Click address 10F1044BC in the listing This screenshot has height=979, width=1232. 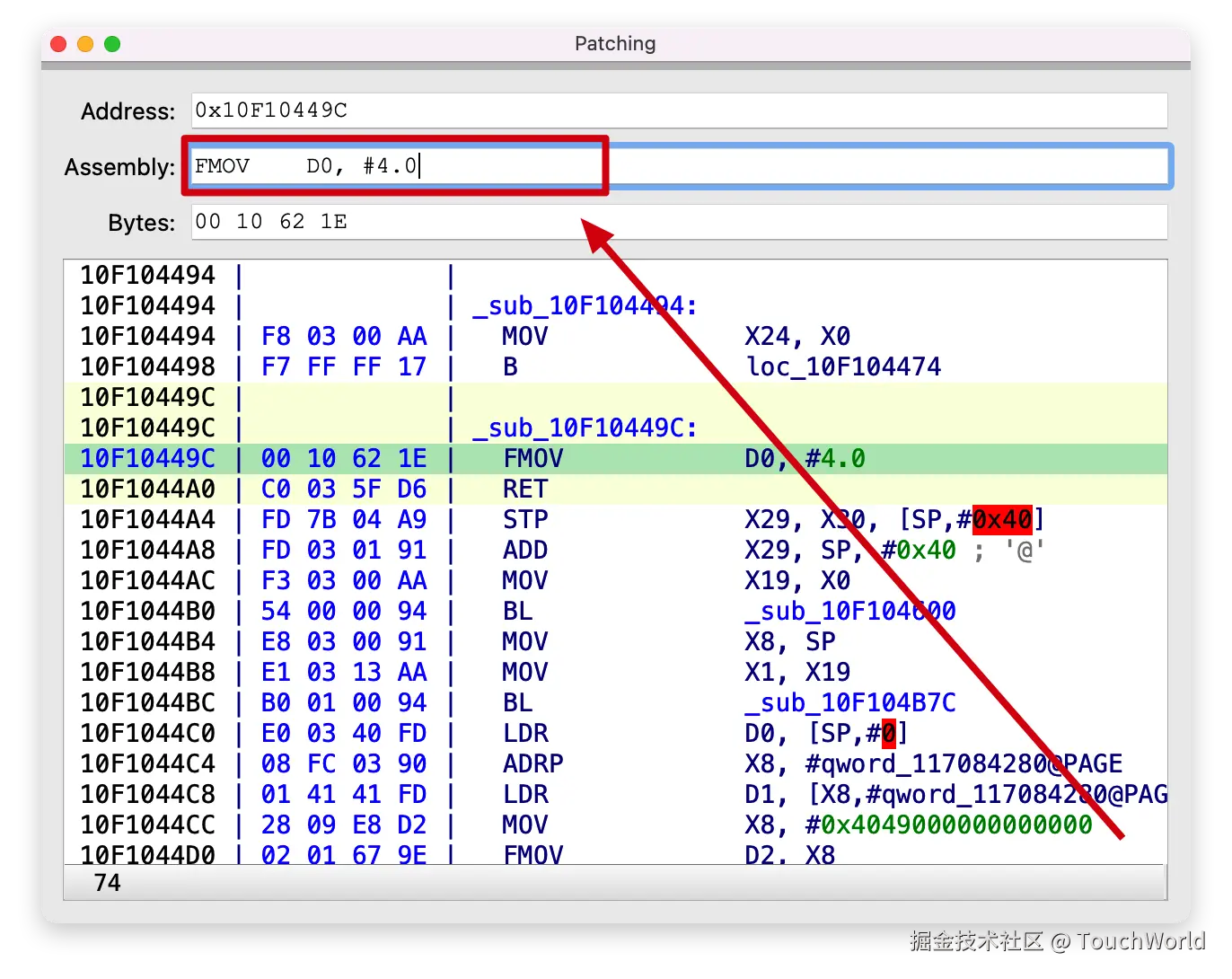[148, 702]
